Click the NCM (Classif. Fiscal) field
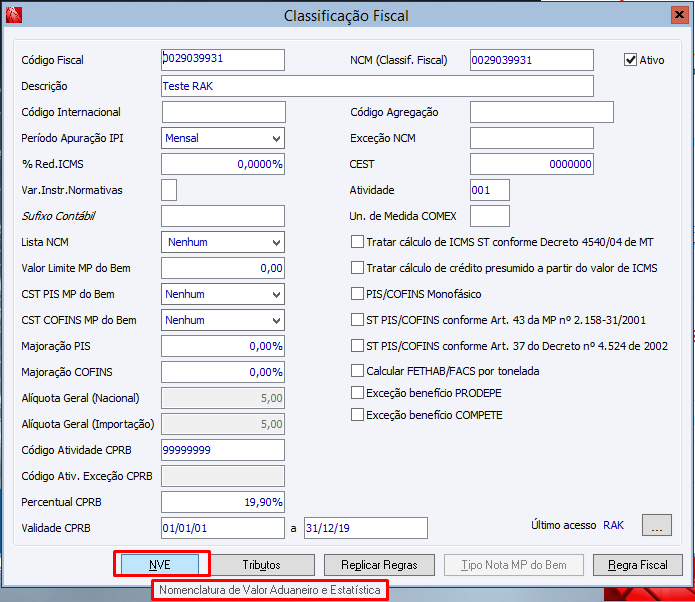This screenshot has width=695, height=602. [532, 60]
